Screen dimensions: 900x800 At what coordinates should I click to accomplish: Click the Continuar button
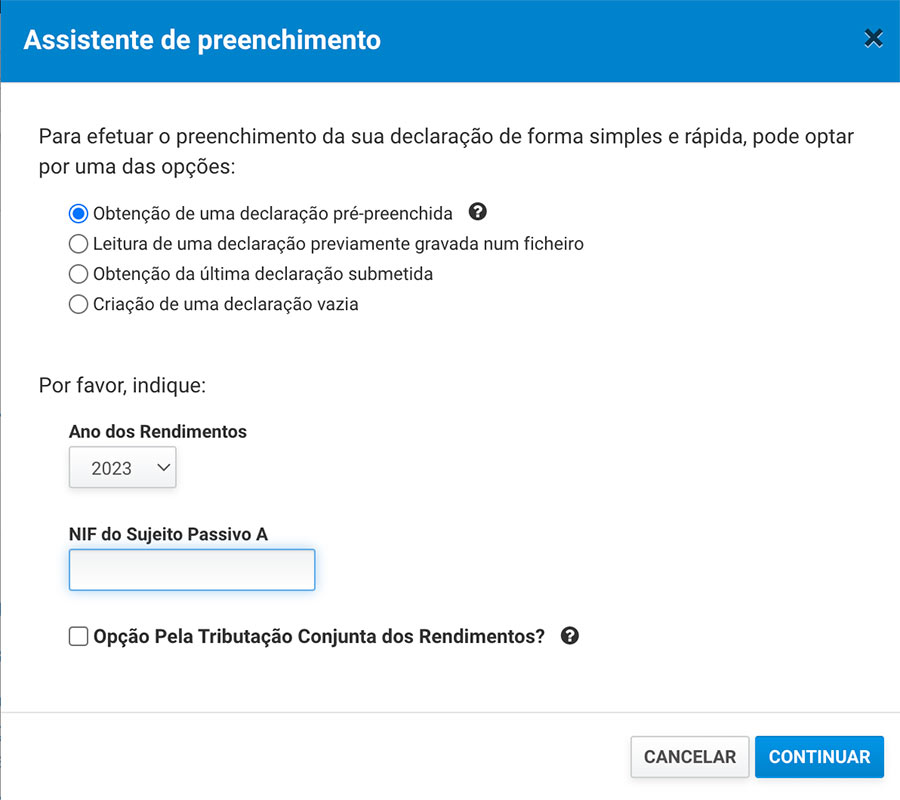(x=819, y=757)
